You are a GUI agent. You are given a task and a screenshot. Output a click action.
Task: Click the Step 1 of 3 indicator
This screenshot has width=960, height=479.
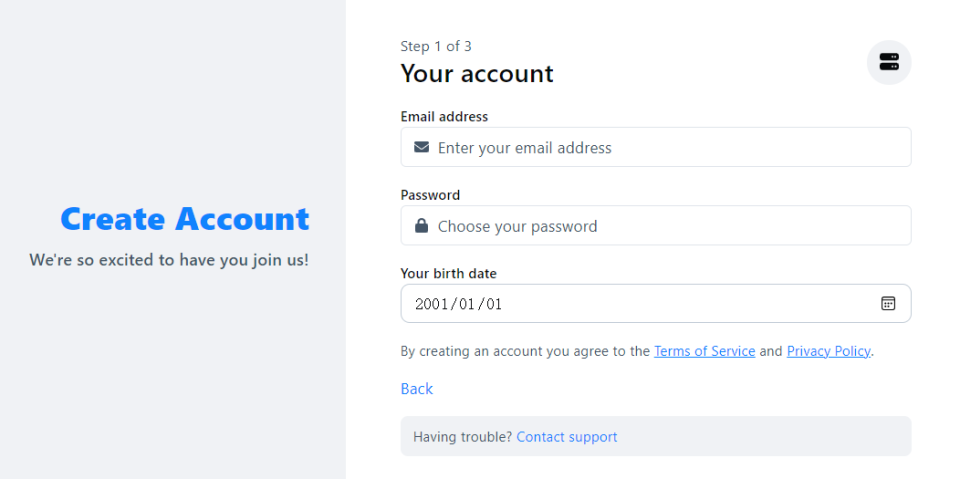pos(436,46)
